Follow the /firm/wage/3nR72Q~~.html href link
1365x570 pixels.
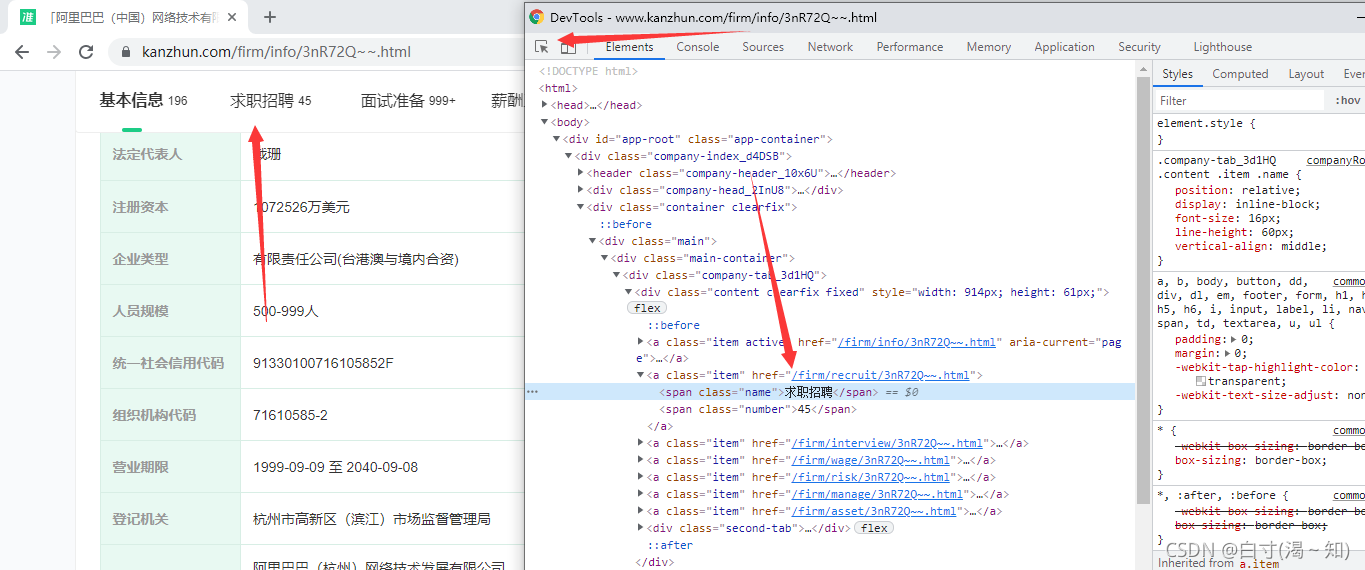[871, 460]
